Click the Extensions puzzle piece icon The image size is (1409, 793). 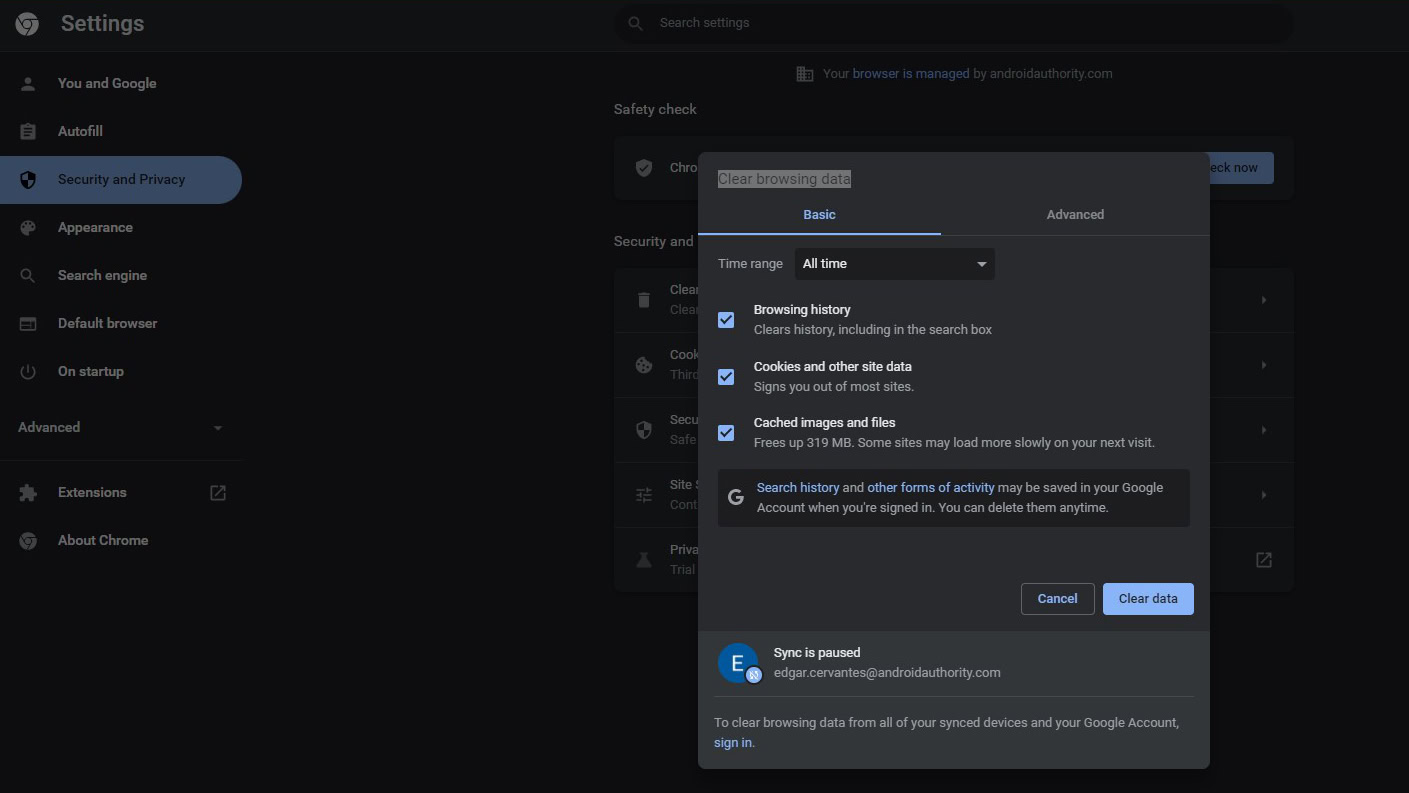28,493
